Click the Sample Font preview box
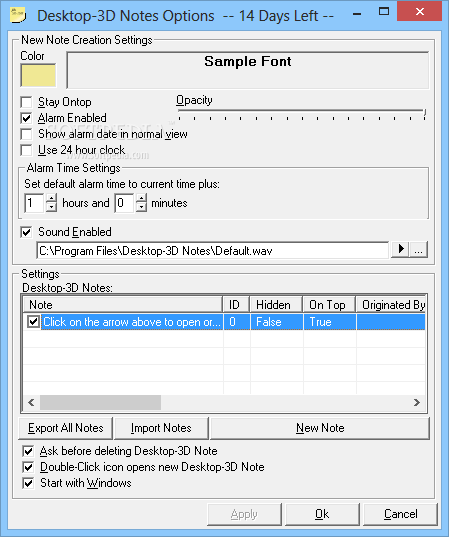This screenshot has height=537, width=449. click(248, 71)
